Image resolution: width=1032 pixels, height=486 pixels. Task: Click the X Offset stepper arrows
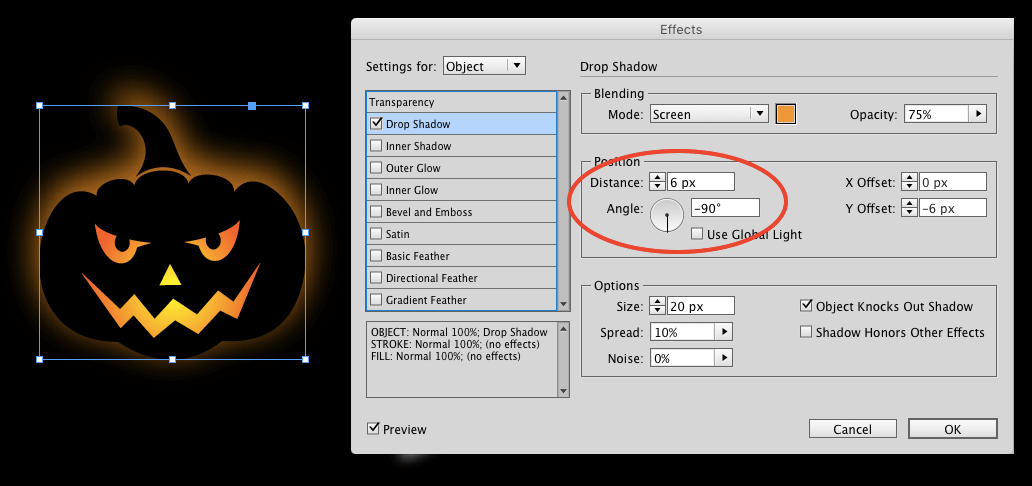(x=909, y=182)
